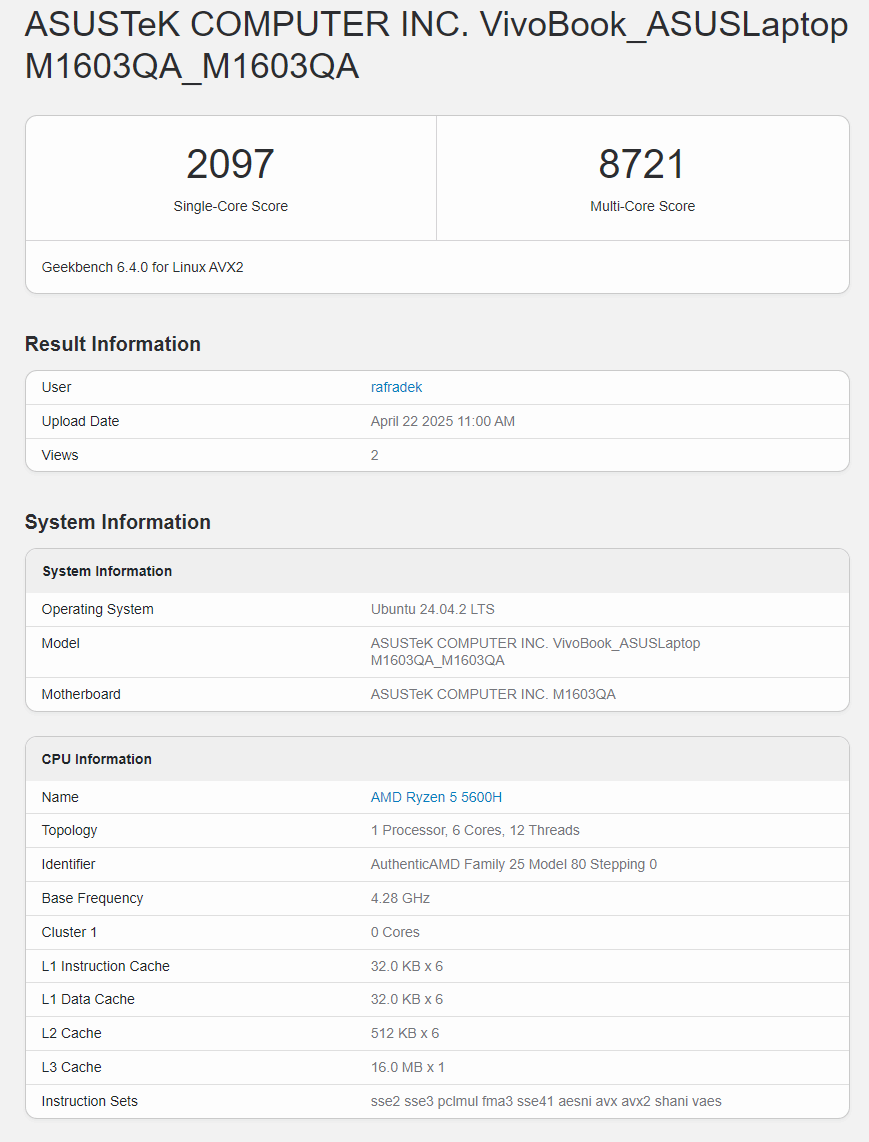Click the Ubuntu 24.04.2 LTS value
Screen dimensions: 869x1142
pyautogui.click(x=433, y=610)
